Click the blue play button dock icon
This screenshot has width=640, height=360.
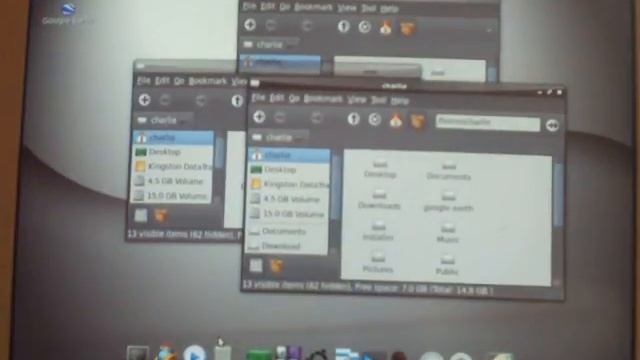[194, 353]
